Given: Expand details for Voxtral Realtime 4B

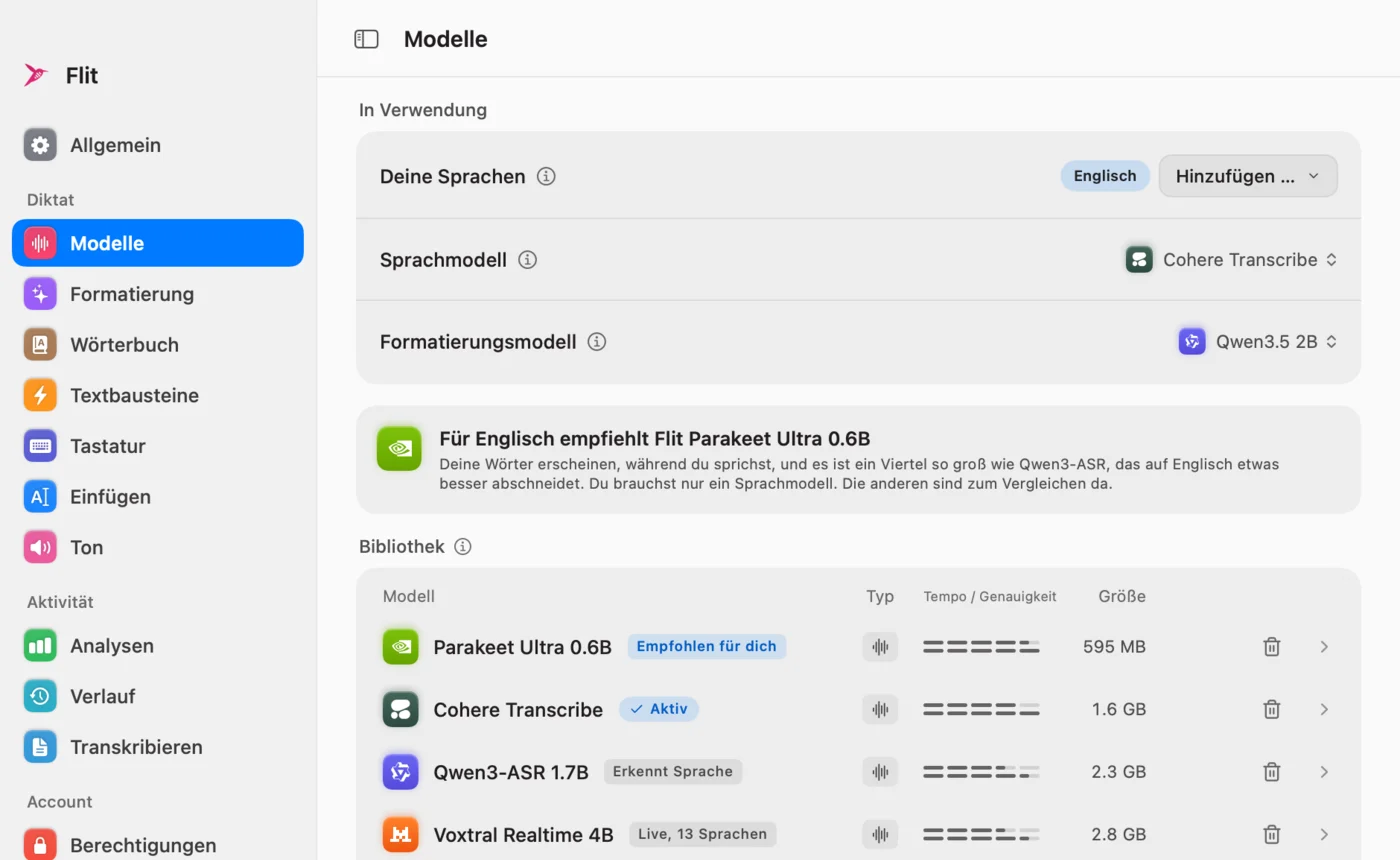Looking at the screenshot, I should point(1324,834).
